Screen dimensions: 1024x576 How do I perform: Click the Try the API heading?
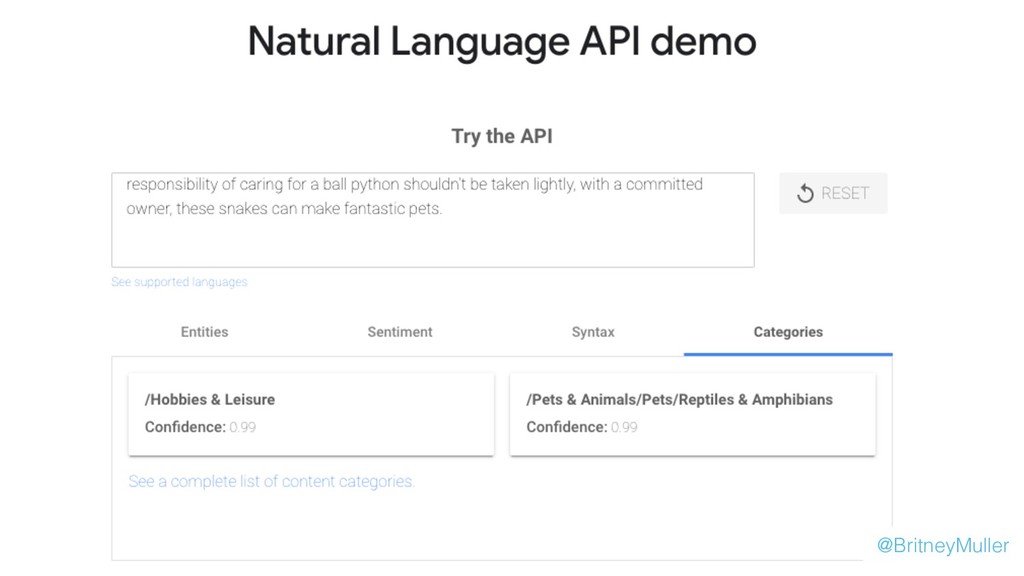[x=502, y=136]
